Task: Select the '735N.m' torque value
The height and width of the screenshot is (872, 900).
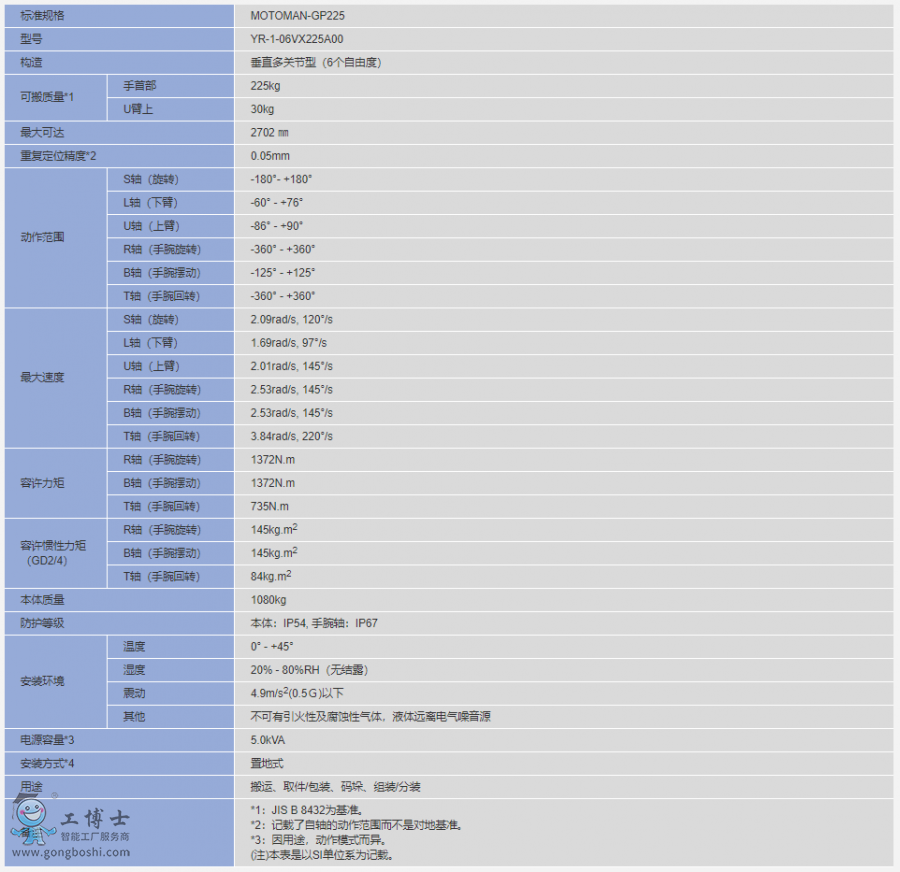Action: click(270, 506)
